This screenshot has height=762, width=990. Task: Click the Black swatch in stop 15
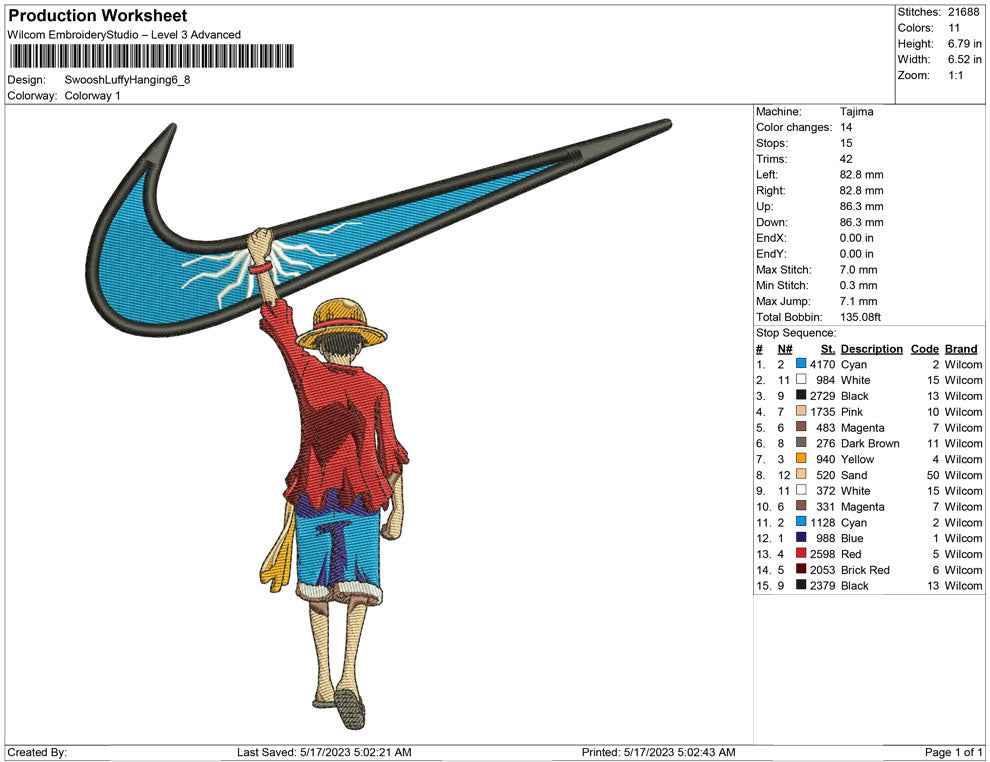pos(801,585)
